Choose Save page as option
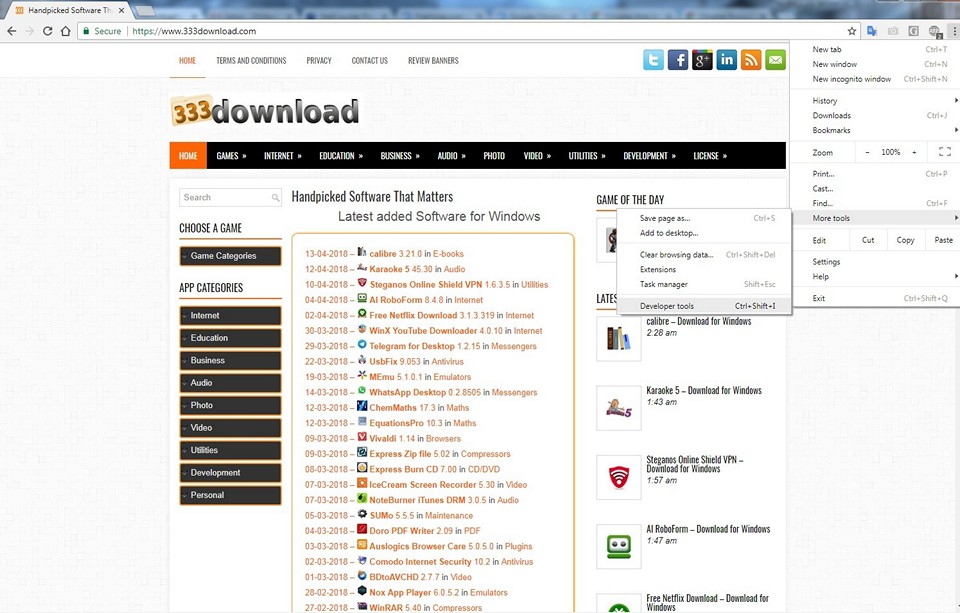Image resolution: width=960 pixels, height=613 pixels. click(x=704, y=218)
